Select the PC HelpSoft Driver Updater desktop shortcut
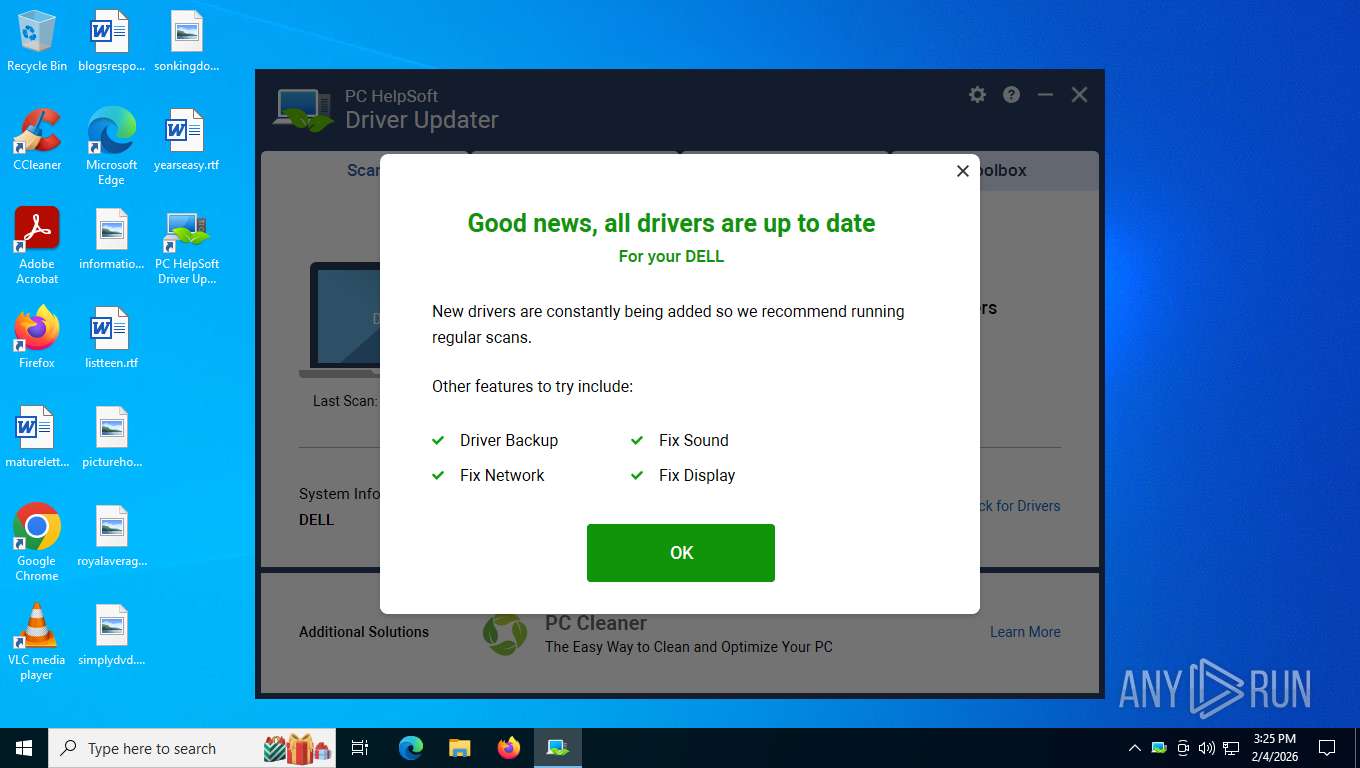This screenshot has height=768, width=1360. [186, 246]
